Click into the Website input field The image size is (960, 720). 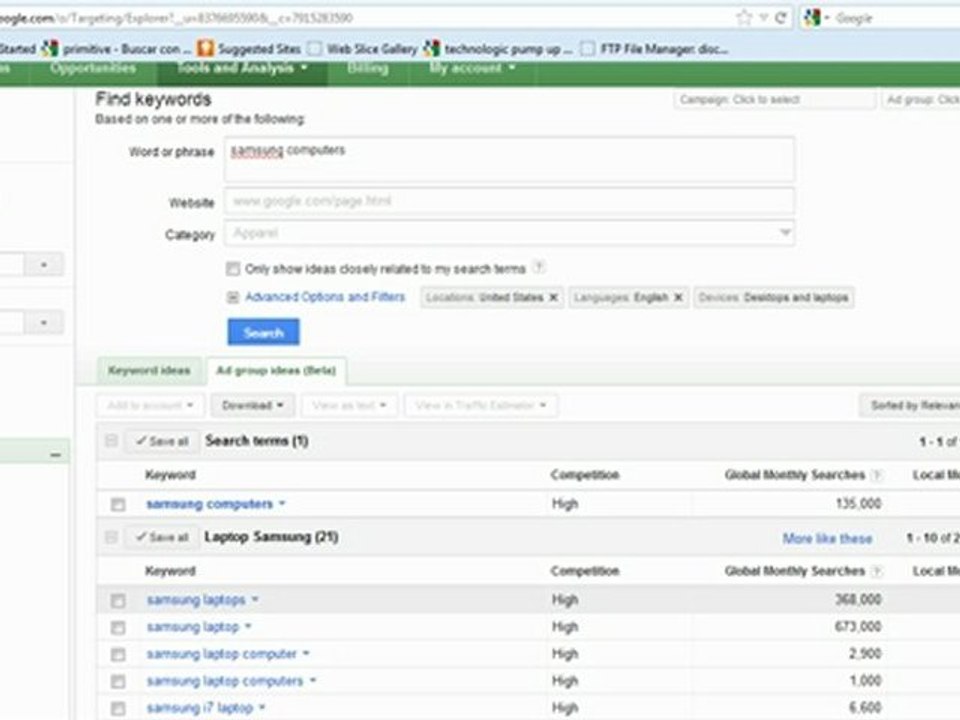click(509, 201)
